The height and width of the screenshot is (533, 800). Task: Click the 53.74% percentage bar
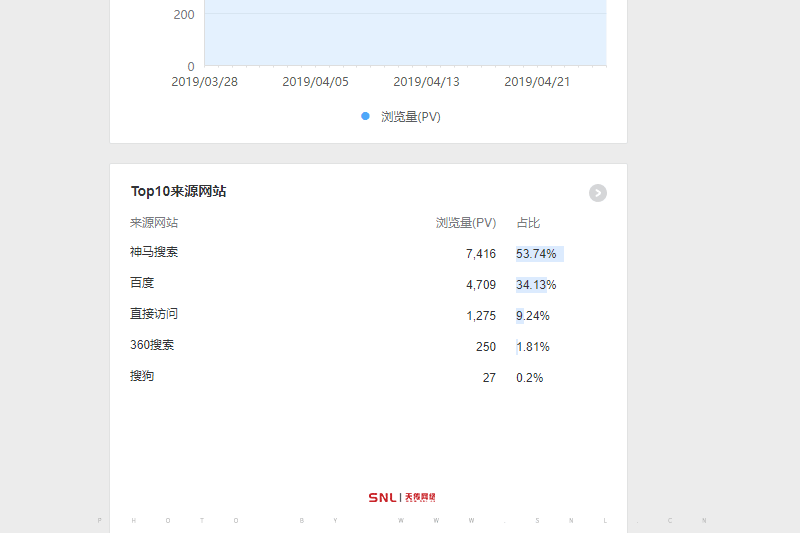pyautogui.click(x=539, y=254)
